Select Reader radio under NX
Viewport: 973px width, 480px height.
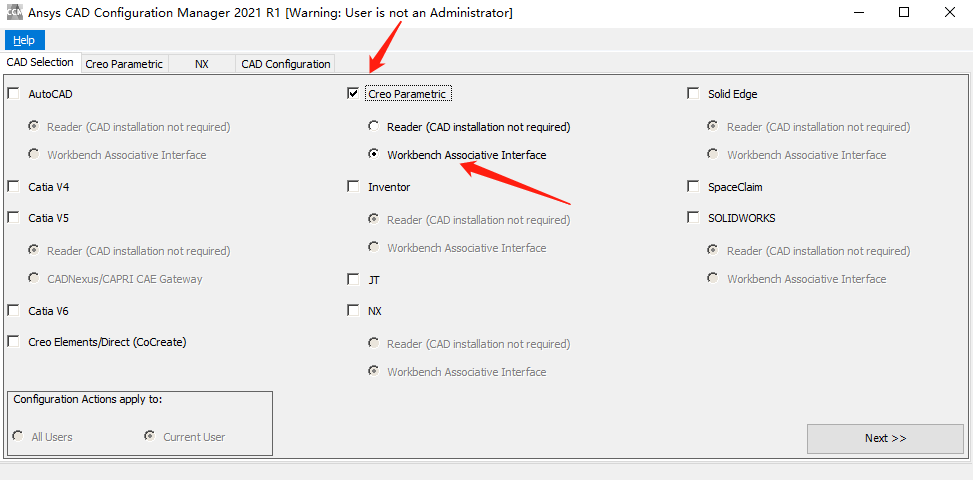[374, 342]
